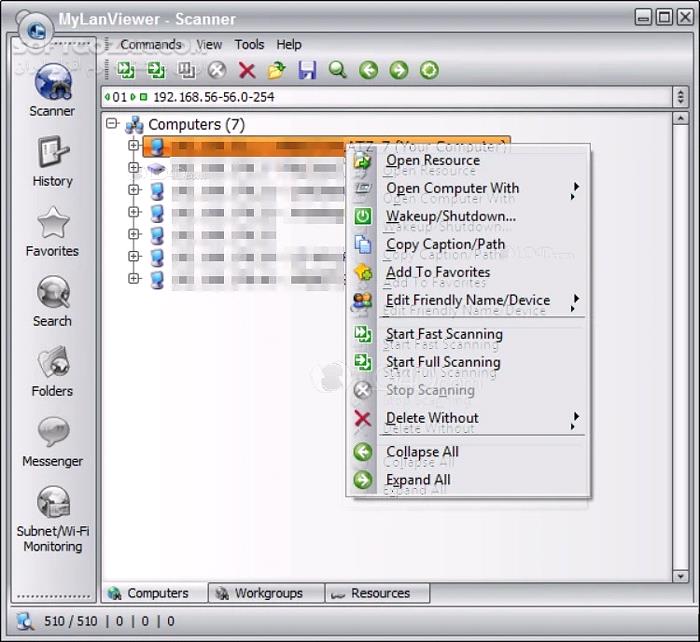Open Edit Friendly Name/Device submenu

(x=468, y=300)
